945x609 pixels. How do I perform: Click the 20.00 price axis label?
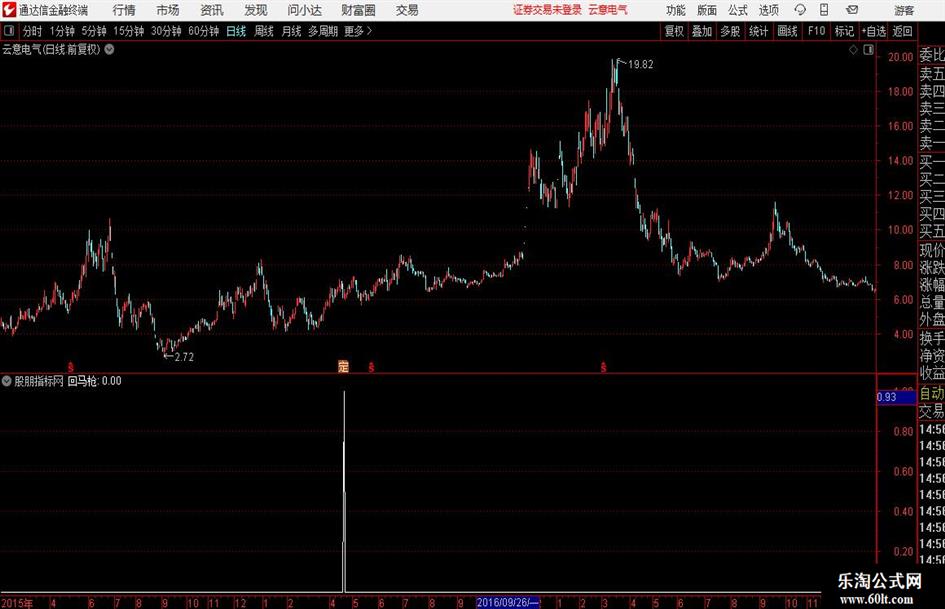[x=900, y=57]
